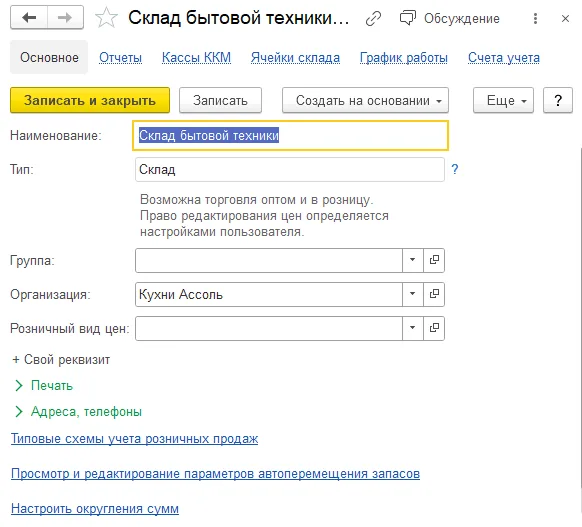Open Кухни Ассоль organization card icon
Screen dimensions: 582x527
click(x=434, y=294)
